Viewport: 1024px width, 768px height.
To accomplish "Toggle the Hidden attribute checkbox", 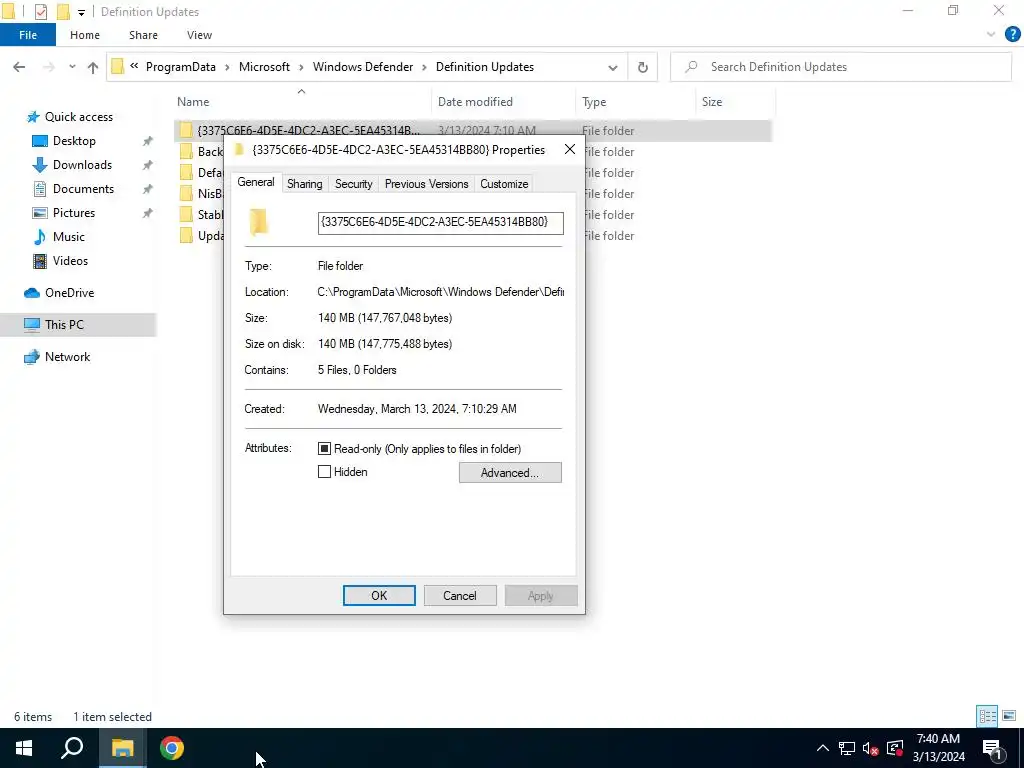I will click(x=324, y=472).
